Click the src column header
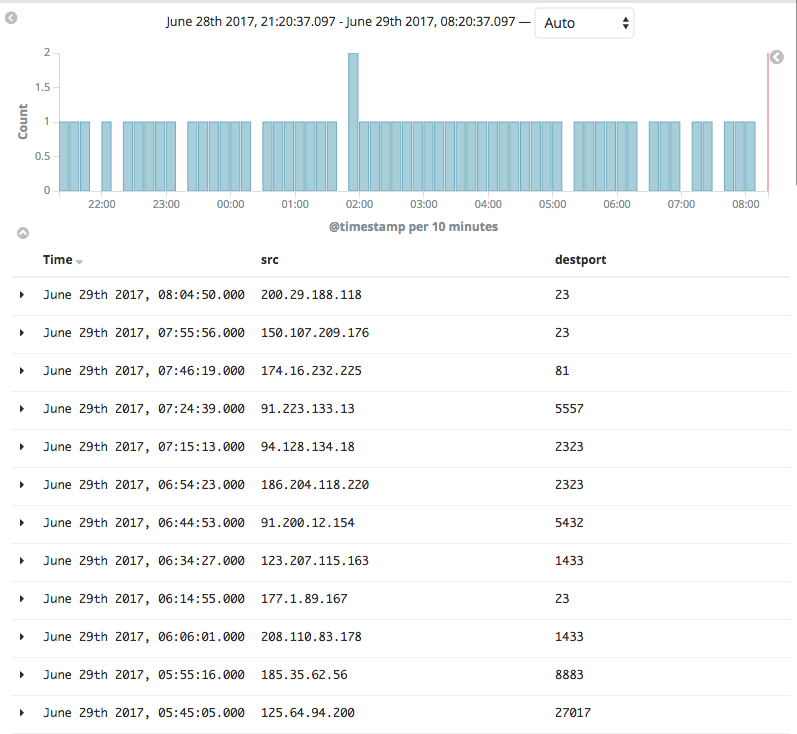This screenshot has width=797, height=734. [x=269, y=260]
